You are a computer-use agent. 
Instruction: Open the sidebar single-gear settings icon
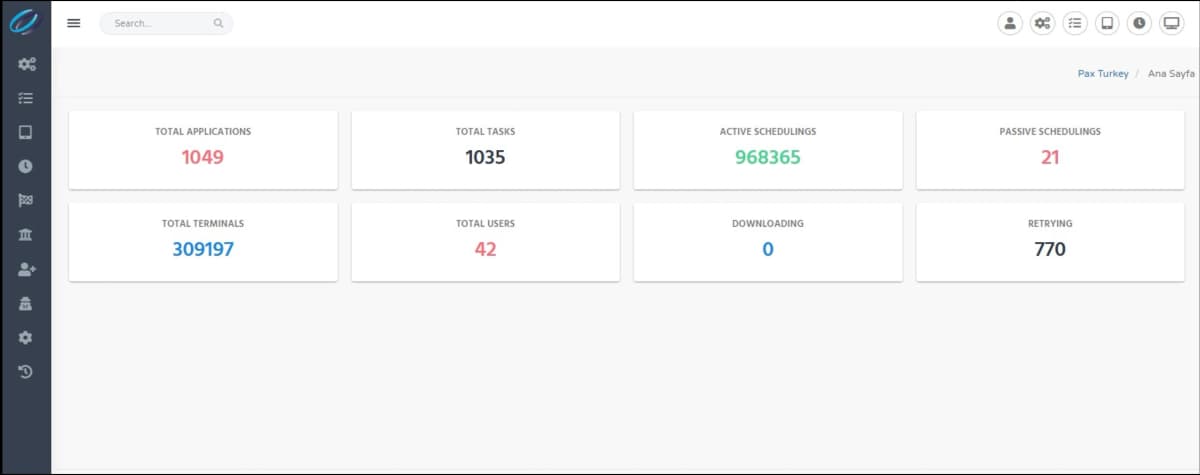pos(26,338)
